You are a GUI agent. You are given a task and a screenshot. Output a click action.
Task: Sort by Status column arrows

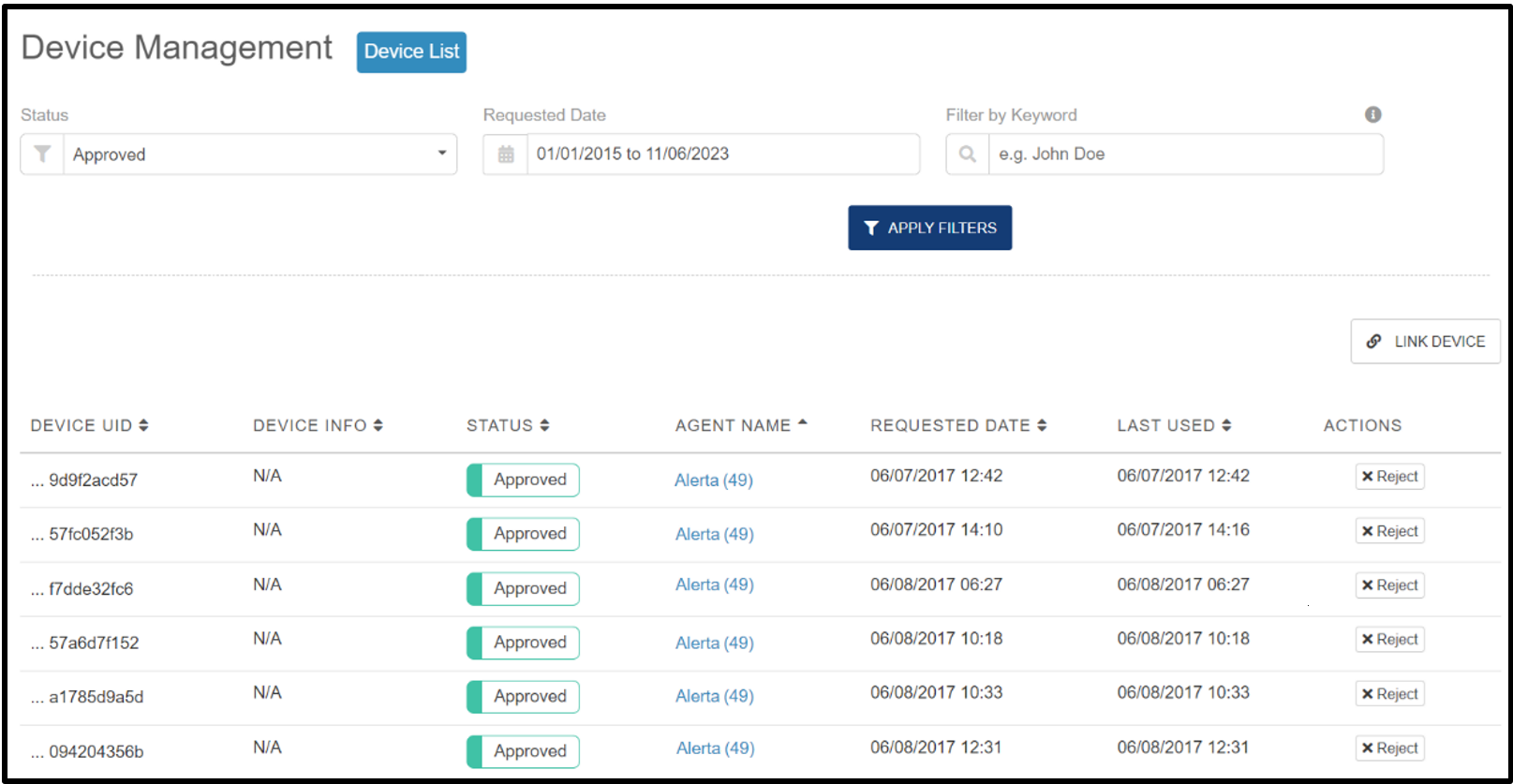[x=544, y=425]
